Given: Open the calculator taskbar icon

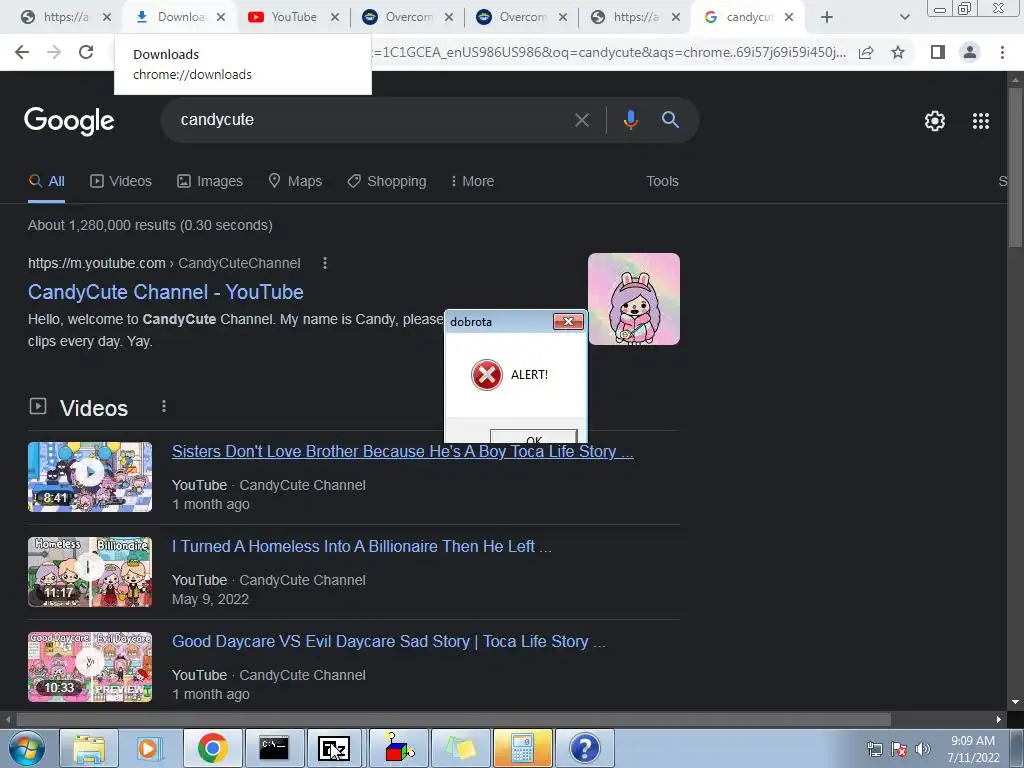Looking at the screenshot, I should [x=523, y=748].
